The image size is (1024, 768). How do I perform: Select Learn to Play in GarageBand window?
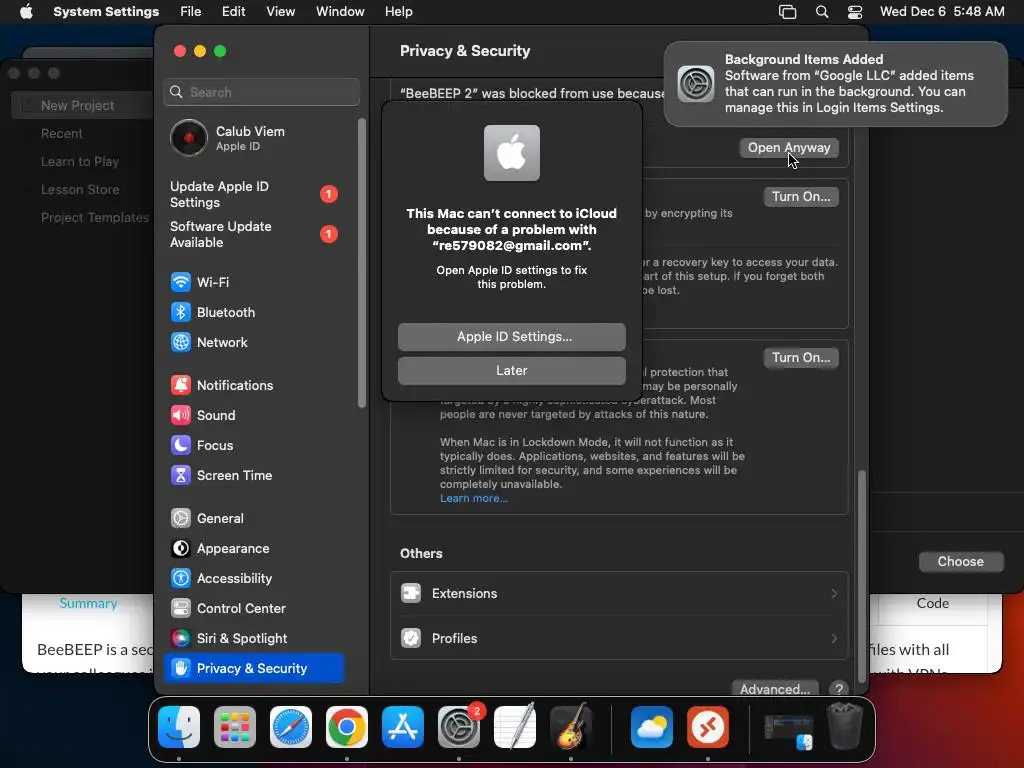(x=80, y=161)
